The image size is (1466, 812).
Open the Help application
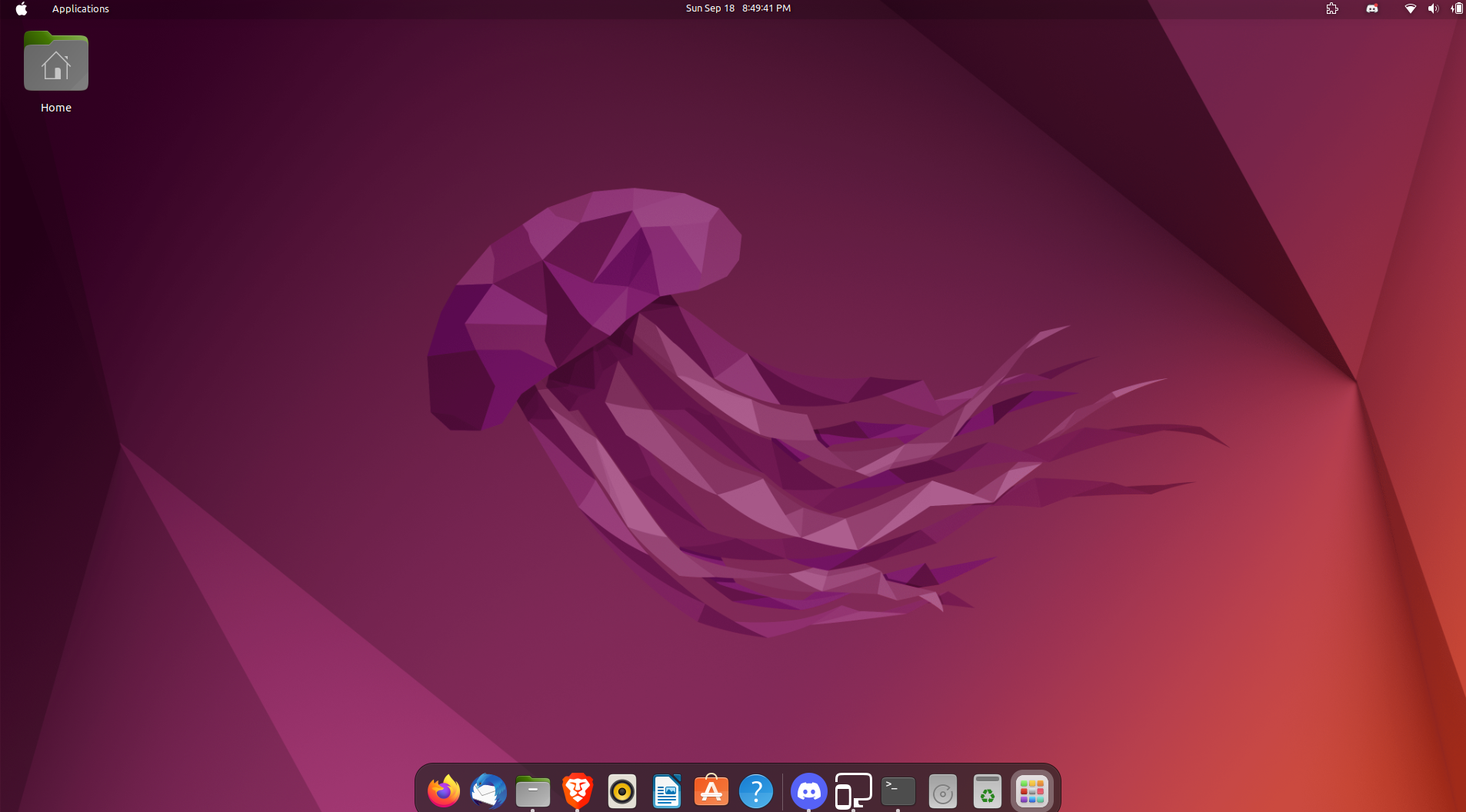[x=755, y=790]
